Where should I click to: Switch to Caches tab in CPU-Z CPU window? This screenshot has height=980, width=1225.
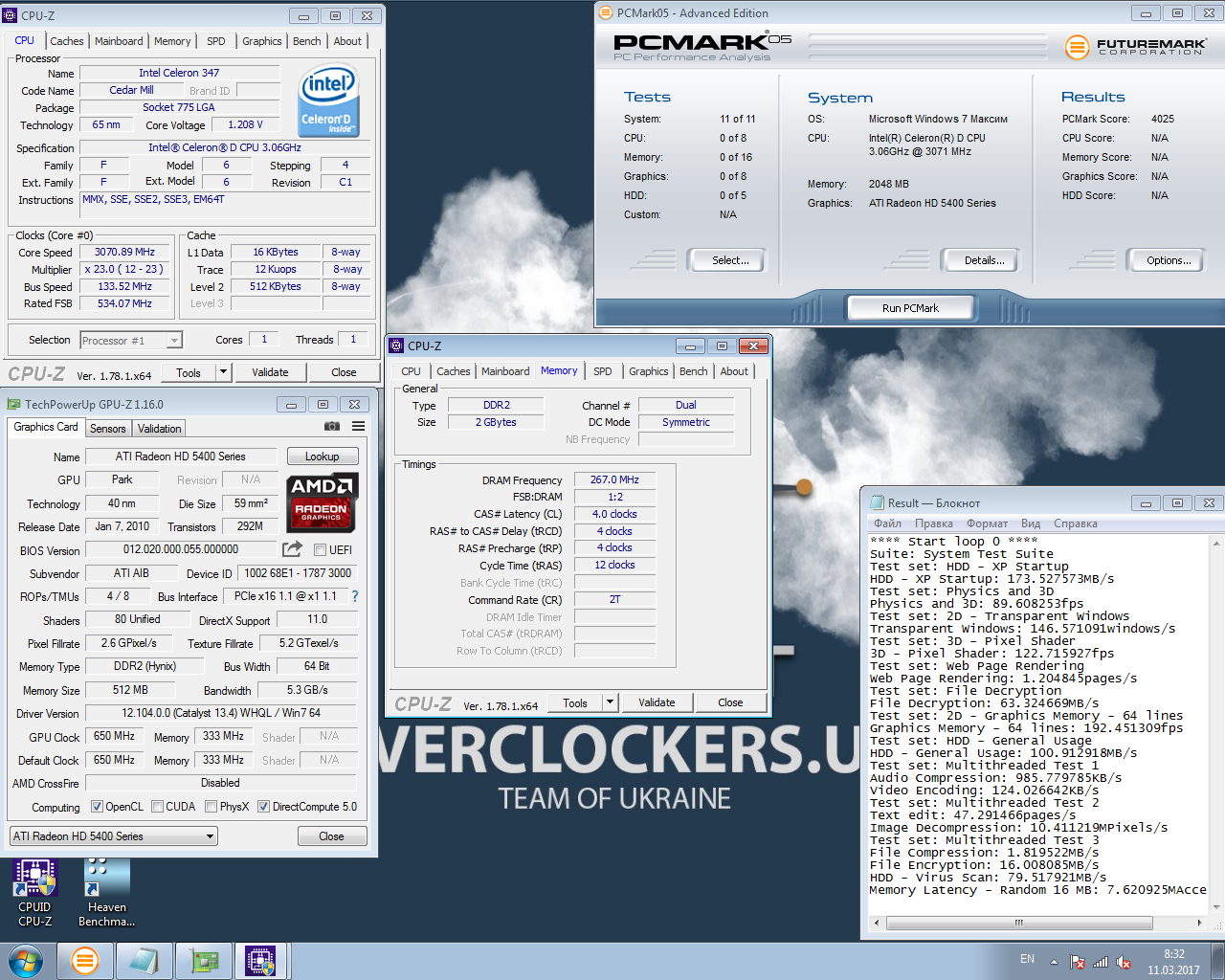pyautogui.click(x=66, y=41)
